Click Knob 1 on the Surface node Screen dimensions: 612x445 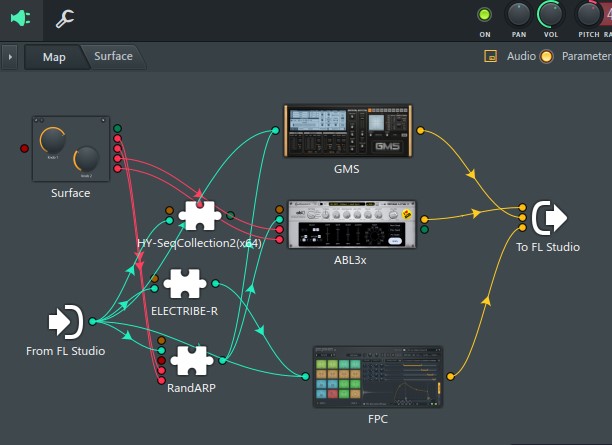52,141
